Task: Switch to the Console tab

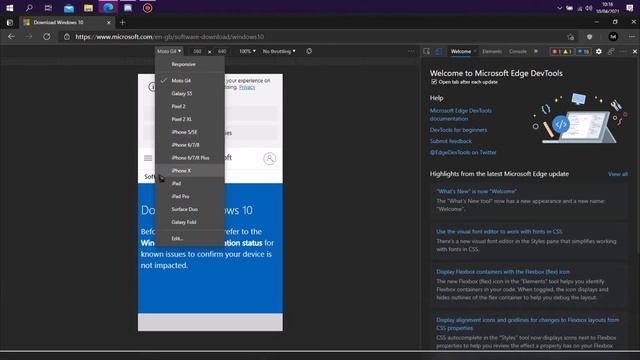Action: click(x=518, y=51)
